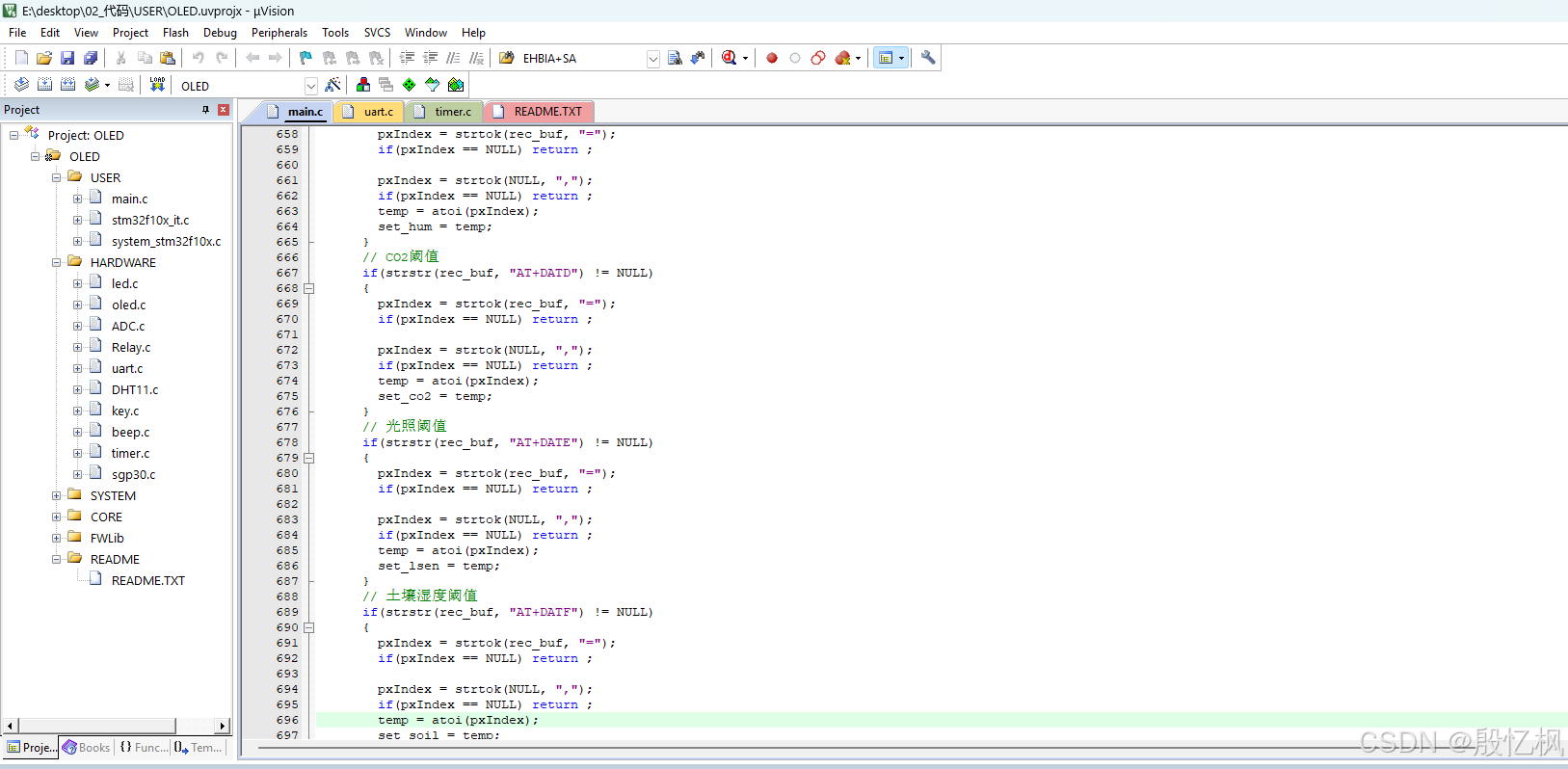Click the Undo arrow icon
Image resolution: width=1568 pixels, height=769 pixels.
[199, 58]
